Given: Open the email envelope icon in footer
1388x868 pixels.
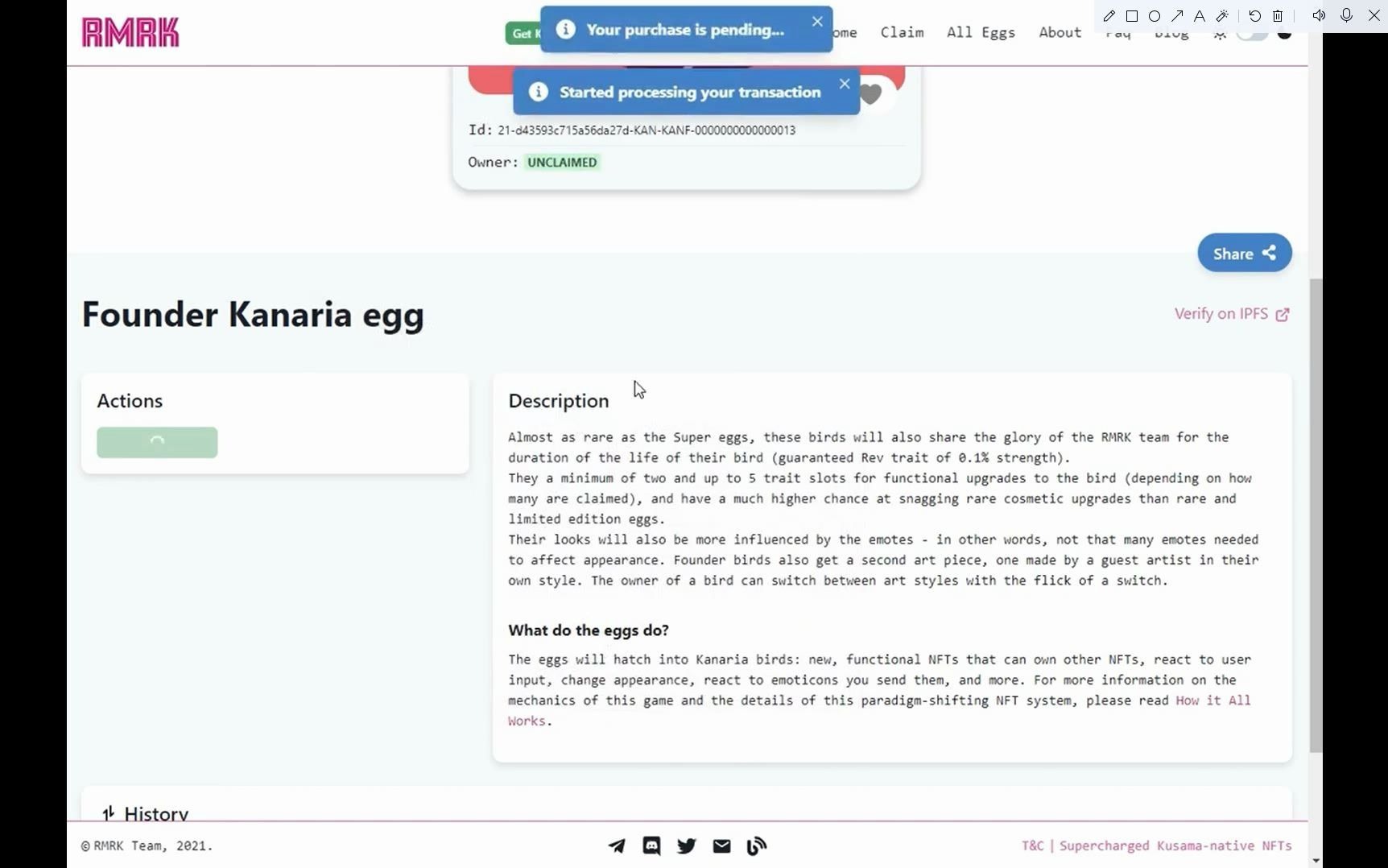Looking at the screenshot, I should (722, 845).
